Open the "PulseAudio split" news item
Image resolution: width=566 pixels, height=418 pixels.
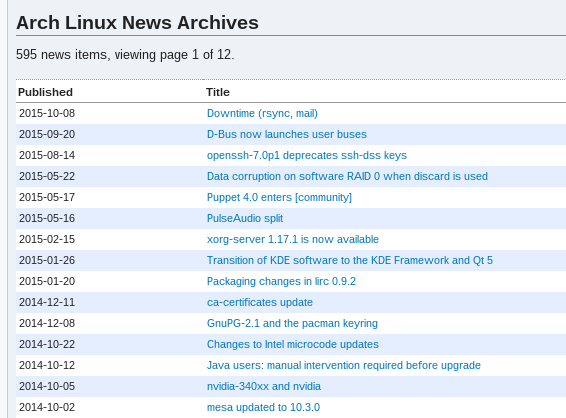click(245, 218)
